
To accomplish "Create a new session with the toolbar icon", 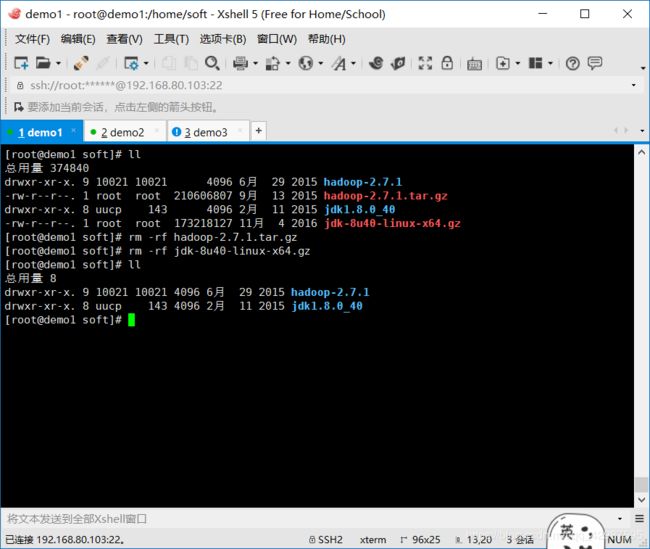I will (21, 63).
